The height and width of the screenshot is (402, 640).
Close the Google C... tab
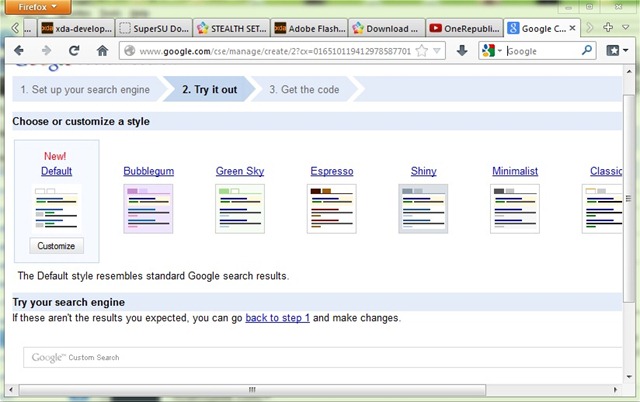click(x=572, y=28)
